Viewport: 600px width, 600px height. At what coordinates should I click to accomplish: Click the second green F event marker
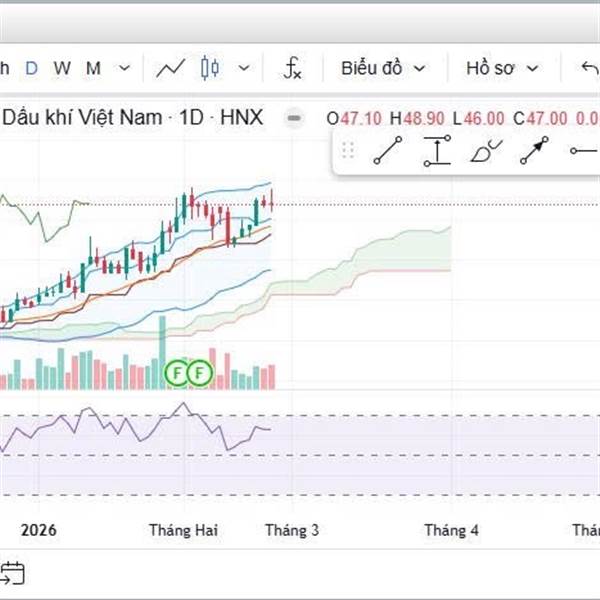[199, 372]
